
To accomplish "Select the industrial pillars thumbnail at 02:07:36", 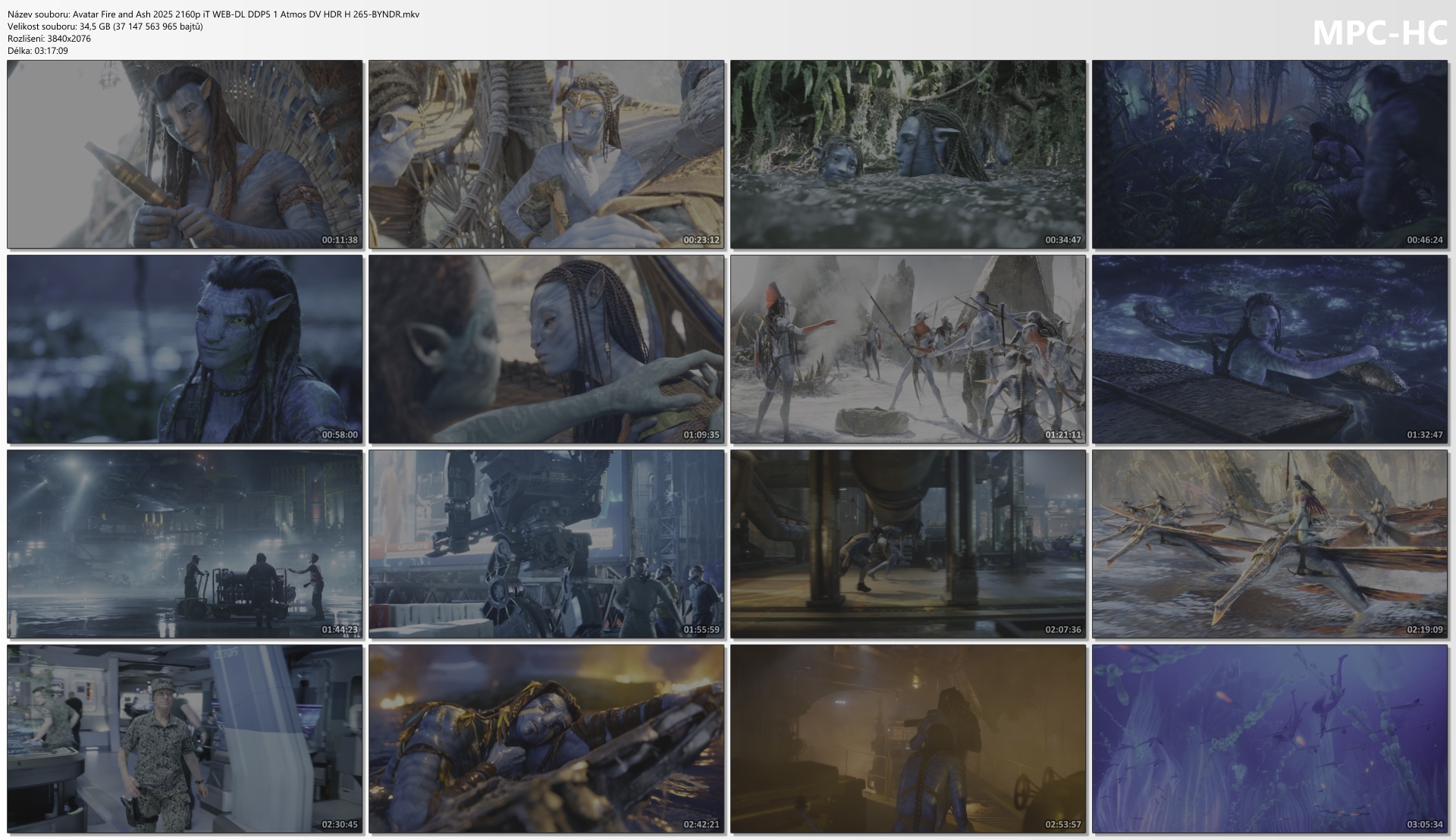I will click(x=908, y=544).
